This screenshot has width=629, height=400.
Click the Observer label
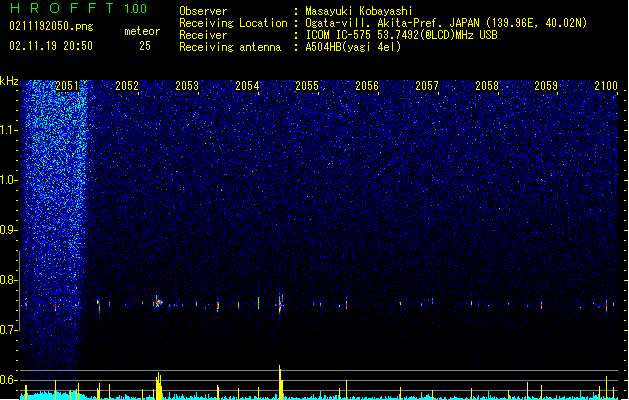tap(203, 11)
